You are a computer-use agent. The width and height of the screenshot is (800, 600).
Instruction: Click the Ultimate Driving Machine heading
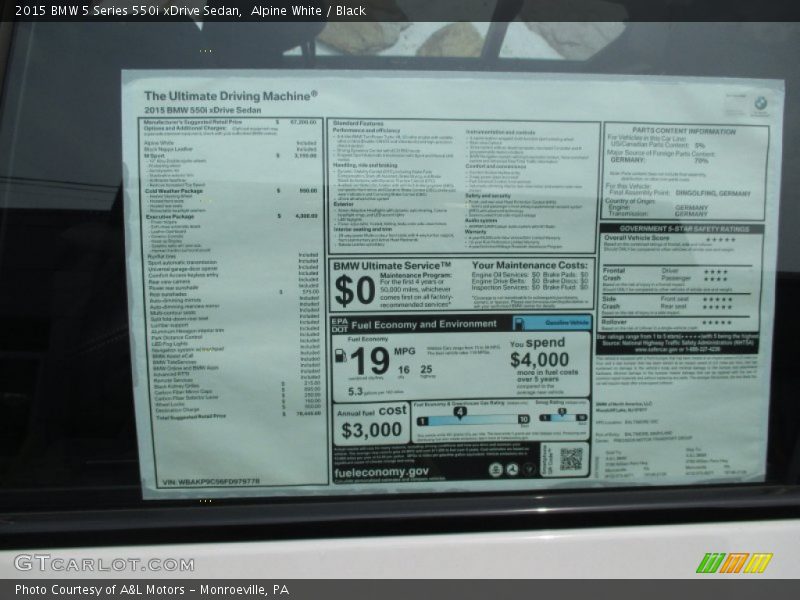coord(230,96)
